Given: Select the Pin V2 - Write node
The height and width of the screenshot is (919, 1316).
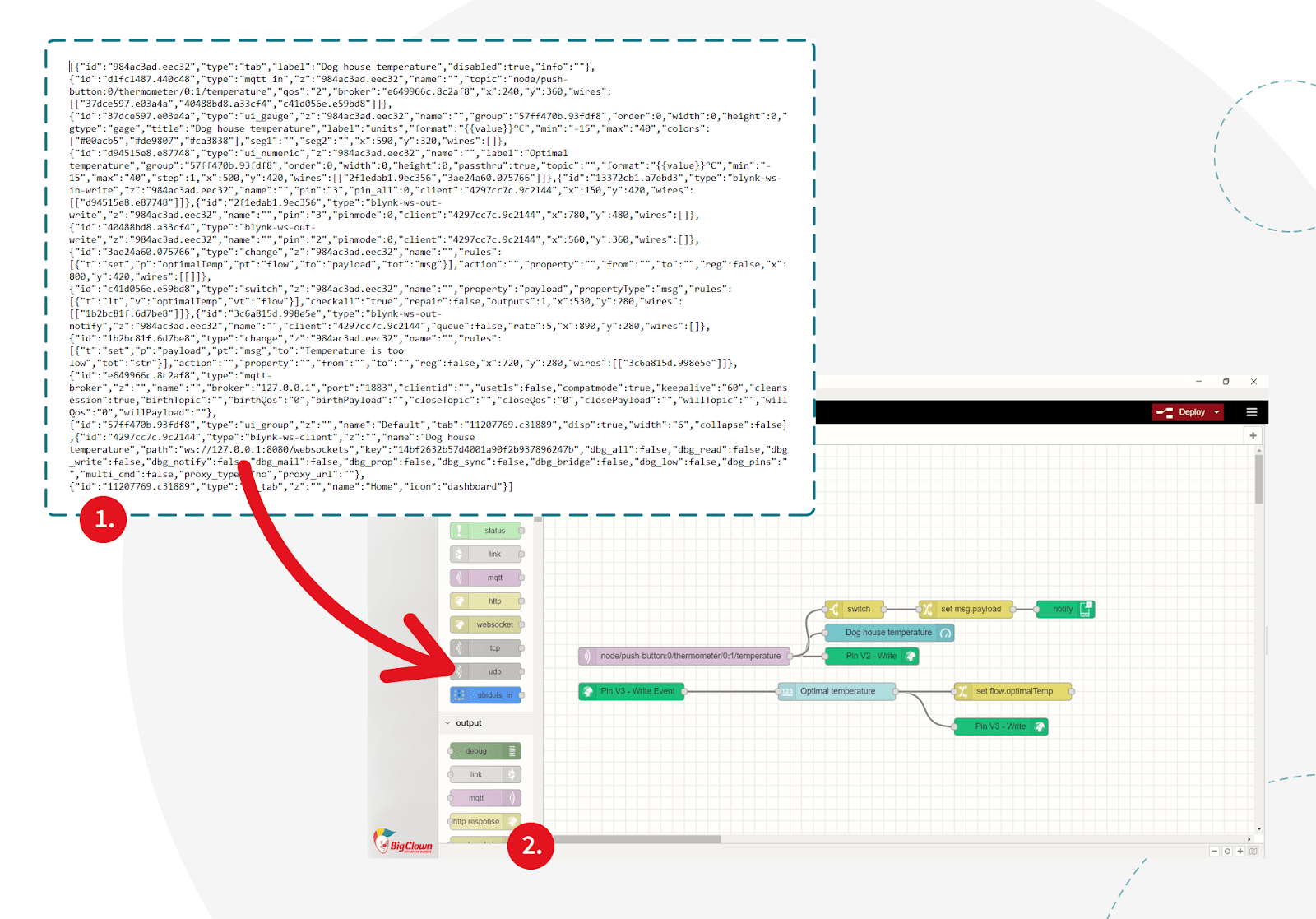Looking at the screenshot, I should (x=872, y=656).
